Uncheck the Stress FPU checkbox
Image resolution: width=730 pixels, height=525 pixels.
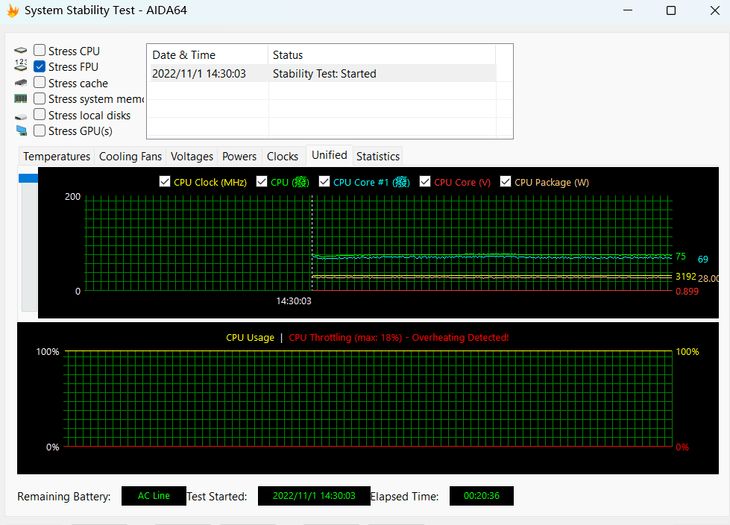(x=40, y=67)
